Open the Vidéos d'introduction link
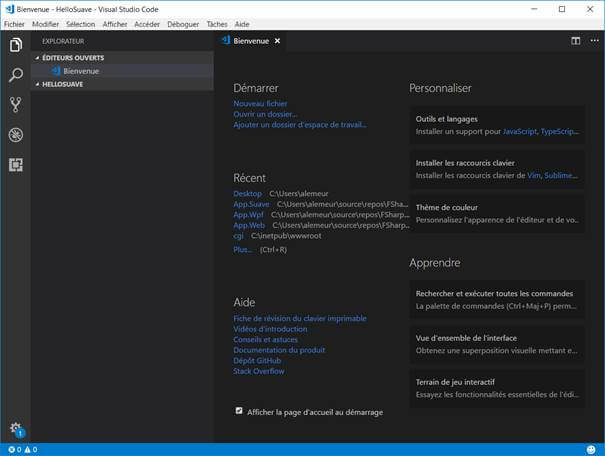 [x=270, y=329]
